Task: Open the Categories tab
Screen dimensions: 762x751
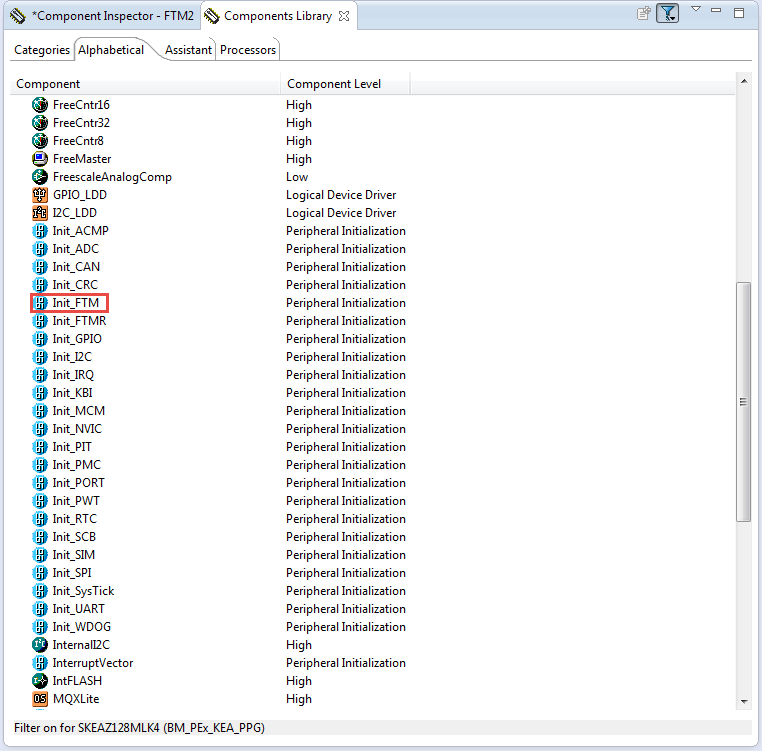Action: [x=42, y=50]
